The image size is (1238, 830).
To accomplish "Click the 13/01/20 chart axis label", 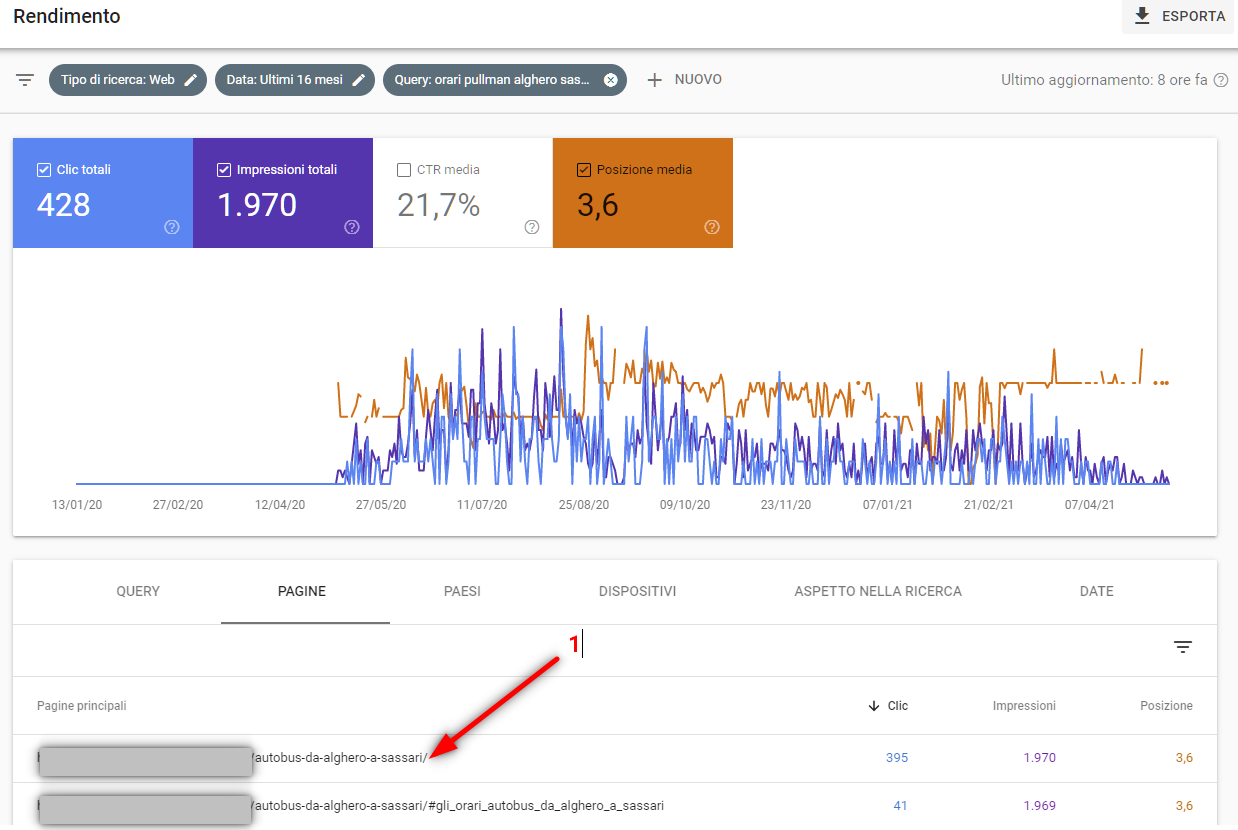I will pos(77,505).
